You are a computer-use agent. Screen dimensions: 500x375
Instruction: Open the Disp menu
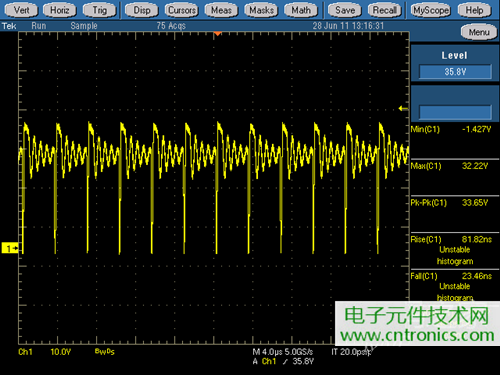click(142, 10)
